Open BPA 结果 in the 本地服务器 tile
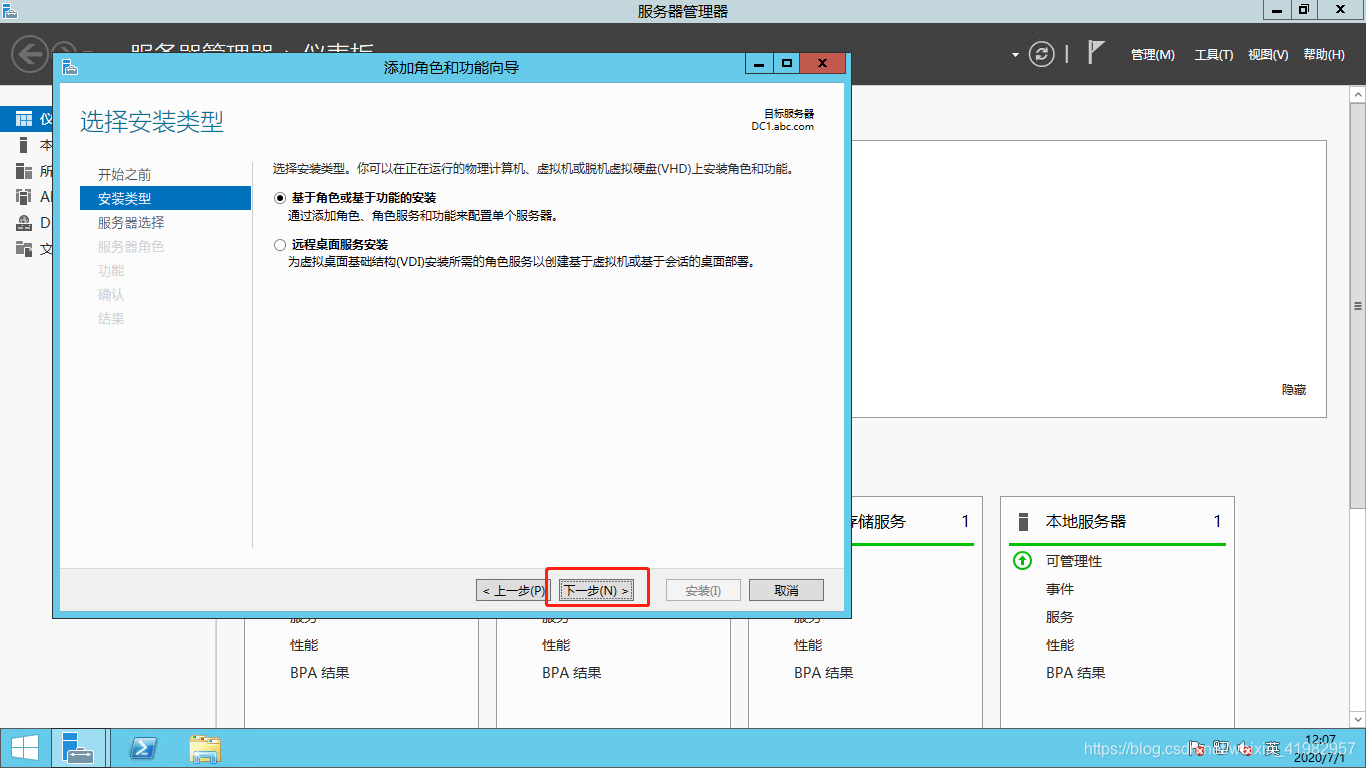 (1076, 673)
